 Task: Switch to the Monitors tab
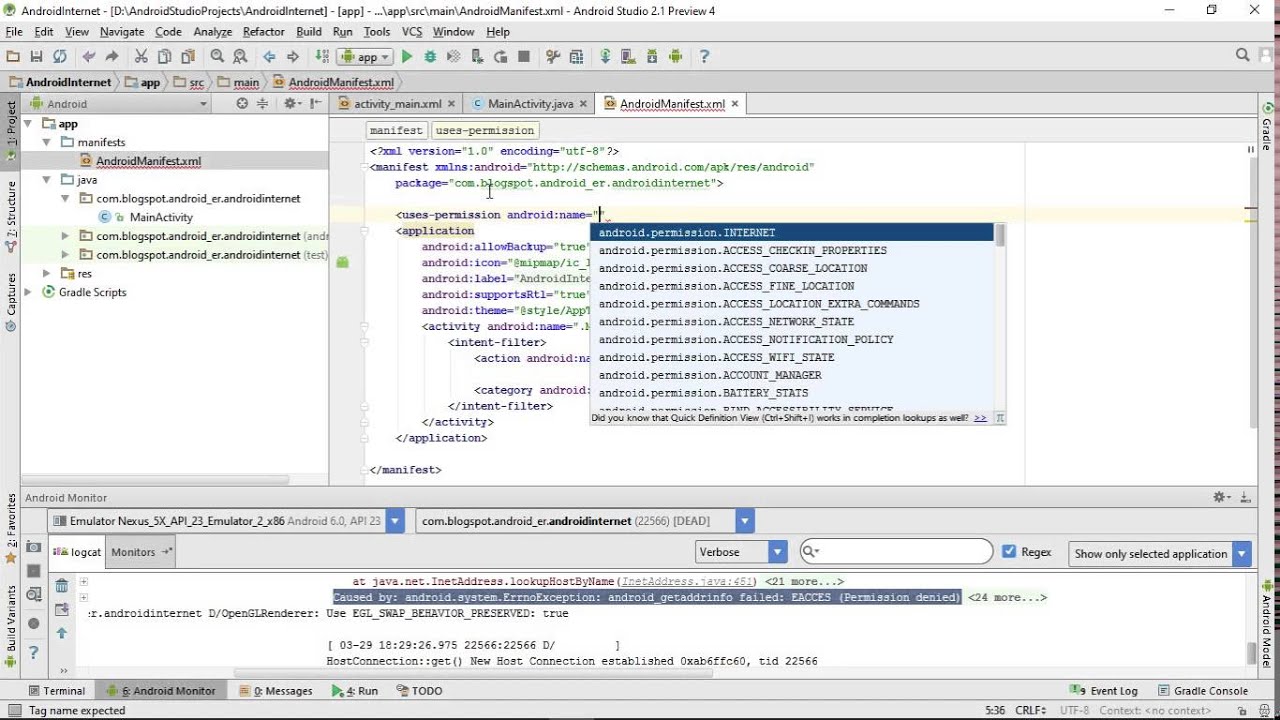click(141, 552)
